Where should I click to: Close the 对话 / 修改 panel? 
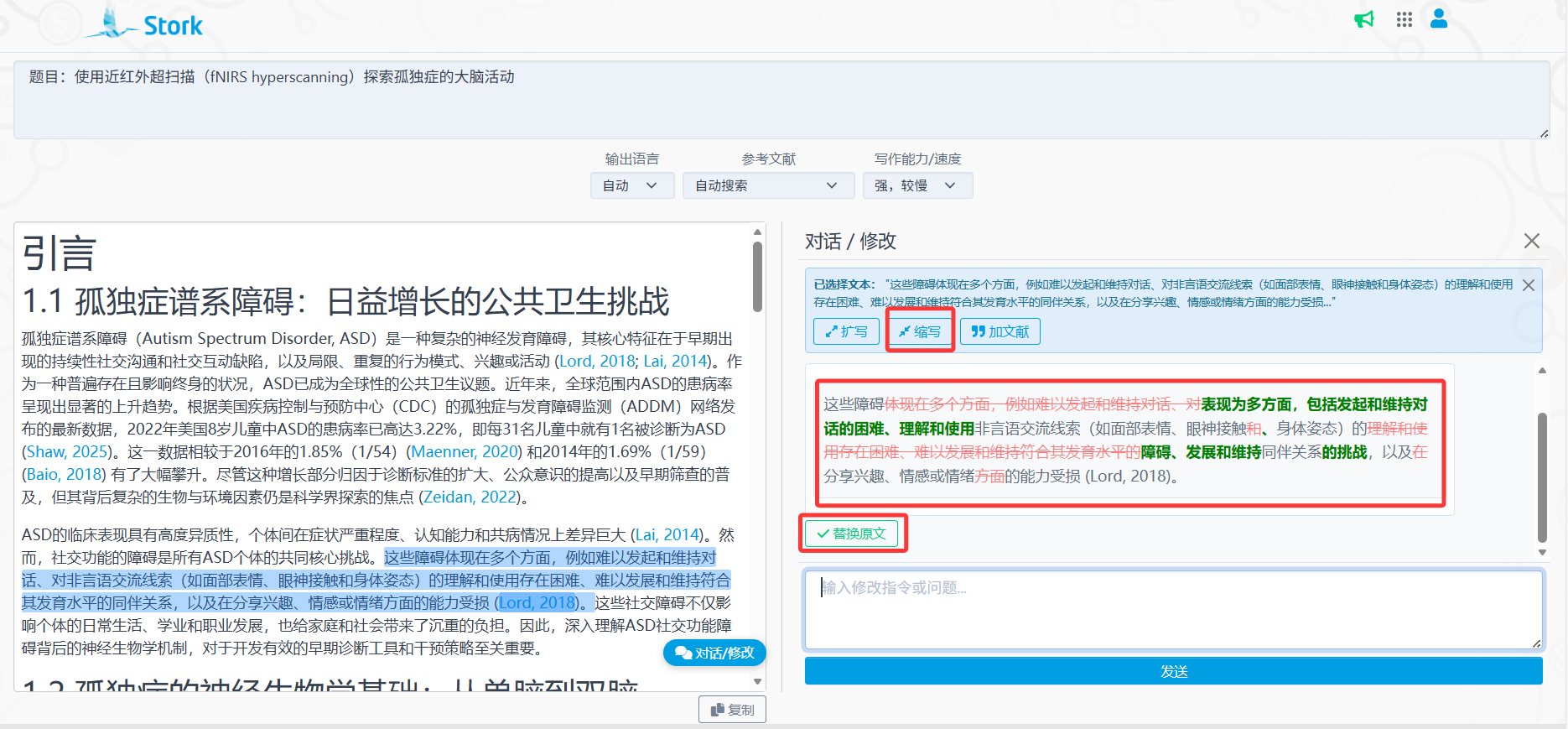tap(1531, 242)
